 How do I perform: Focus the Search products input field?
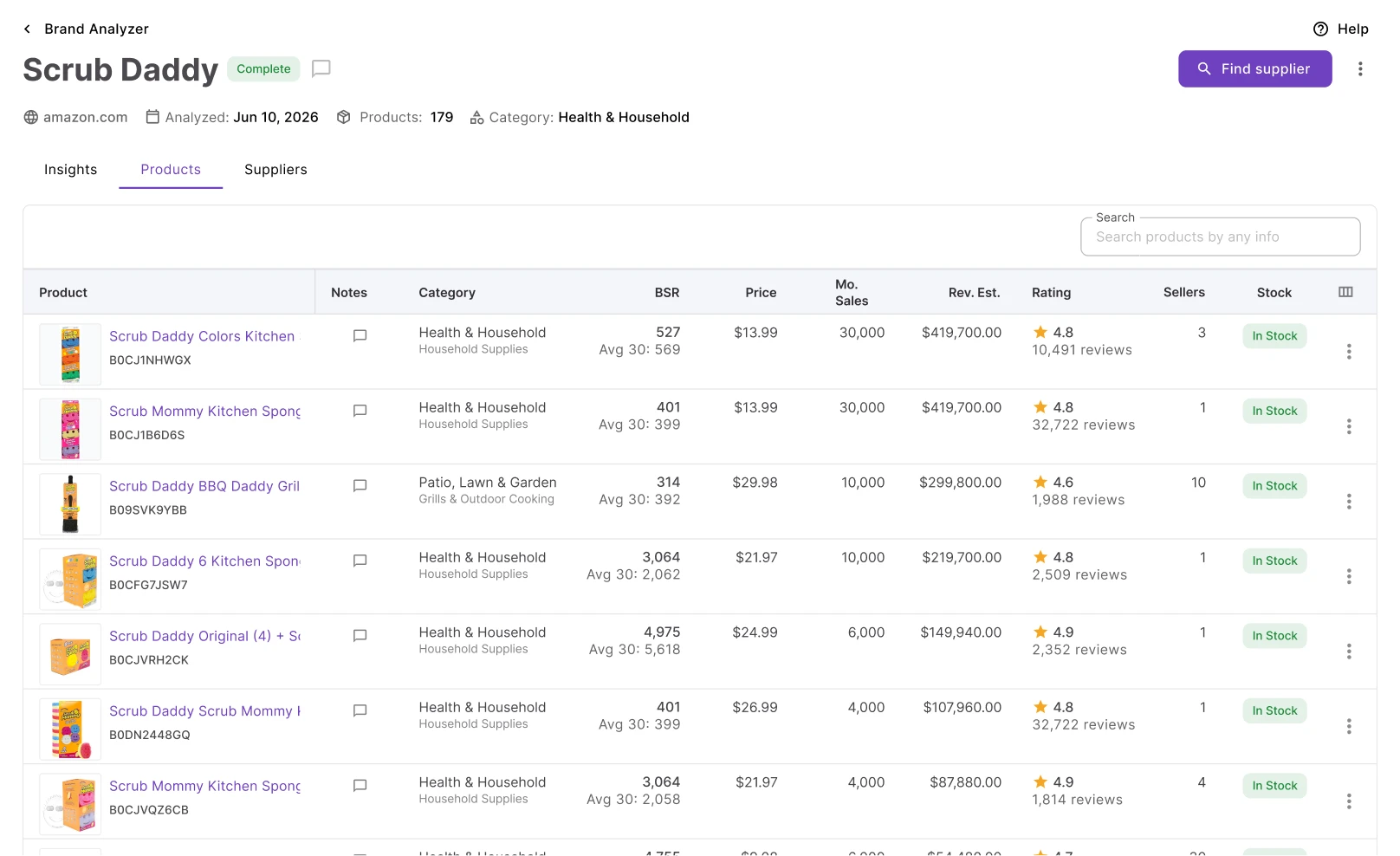(x=1220, y=237)
